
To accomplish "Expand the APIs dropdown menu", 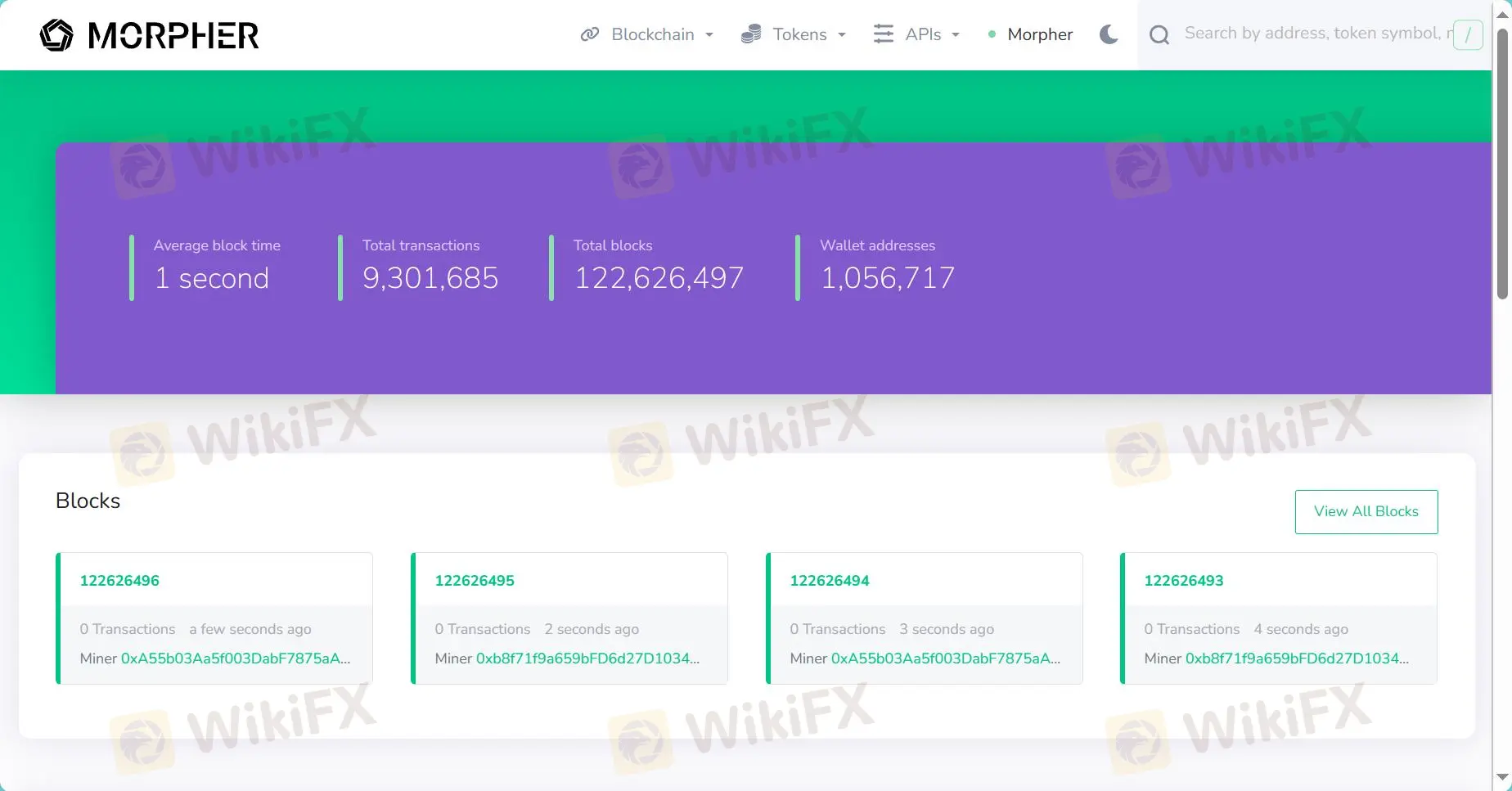I will pos(917,34).
